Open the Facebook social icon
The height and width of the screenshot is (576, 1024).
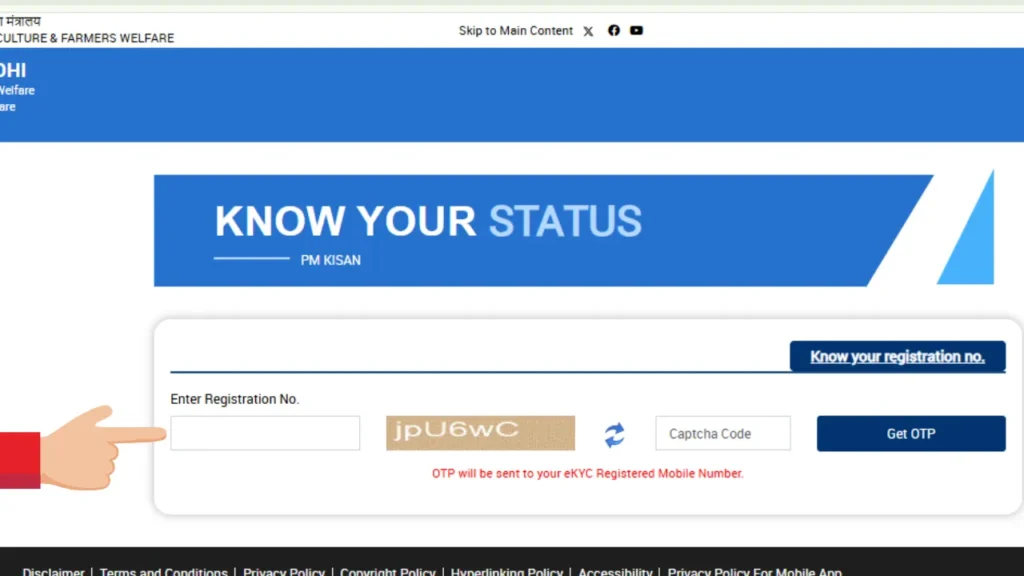(x=614, y=30)
